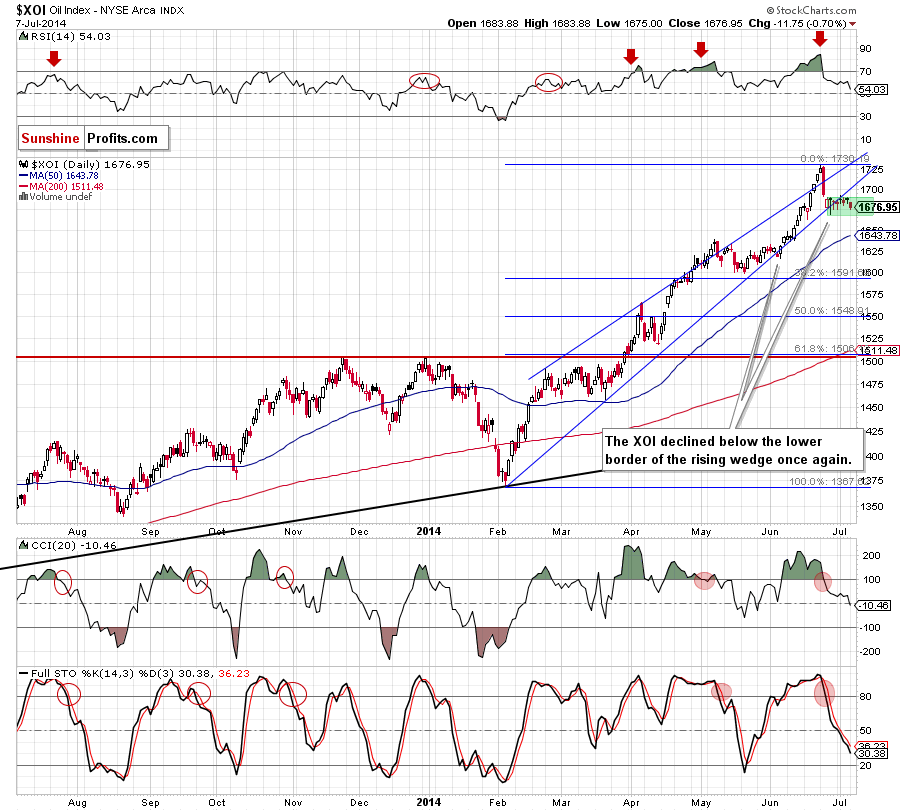Click the -200 level on CCI axis
Screen dimensions: 900x811
click(870, 652)
